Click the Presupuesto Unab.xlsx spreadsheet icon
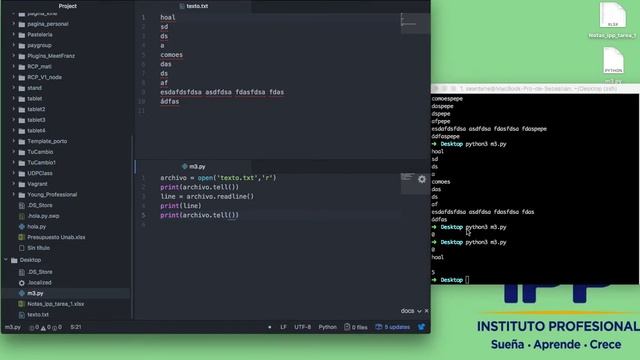This screenshot has height=360, width=640. pyautogui.click(x=22, y=237)
